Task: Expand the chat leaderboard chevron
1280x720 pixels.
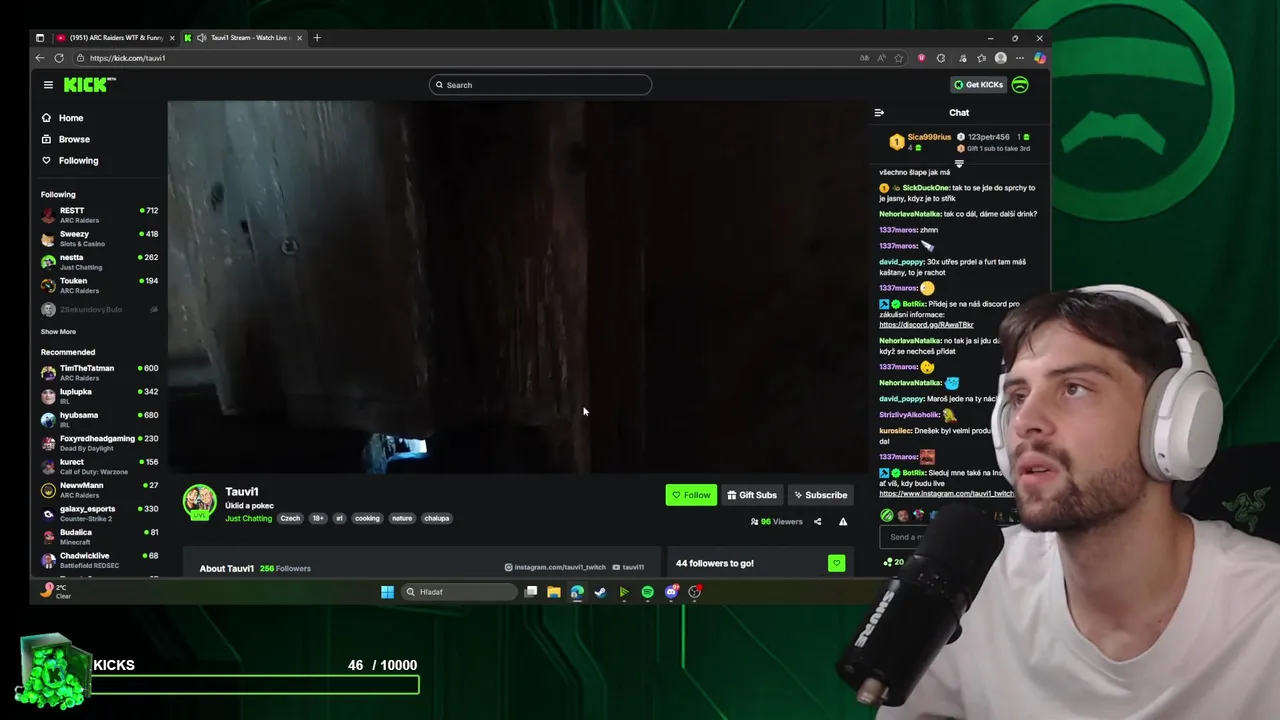Action: pyautogui.click(x=959, y=164)
